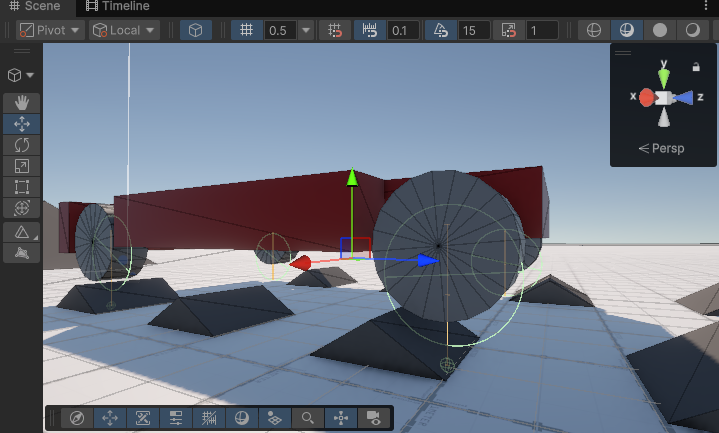Select the solid sphere shaded draw mode
This screenshot has width=719, height=433.
(x=660, y=30)
